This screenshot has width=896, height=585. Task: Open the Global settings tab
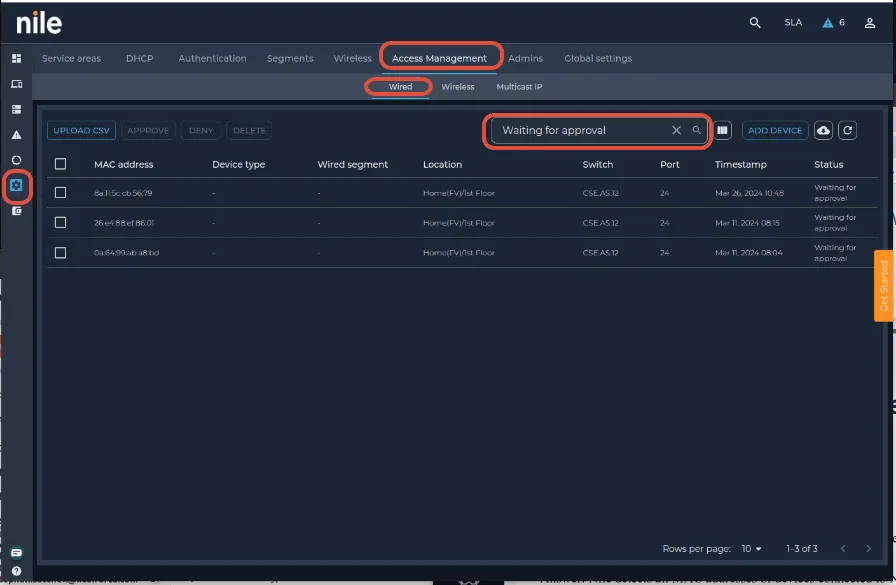pyautogui.click(x=598, y=58)
